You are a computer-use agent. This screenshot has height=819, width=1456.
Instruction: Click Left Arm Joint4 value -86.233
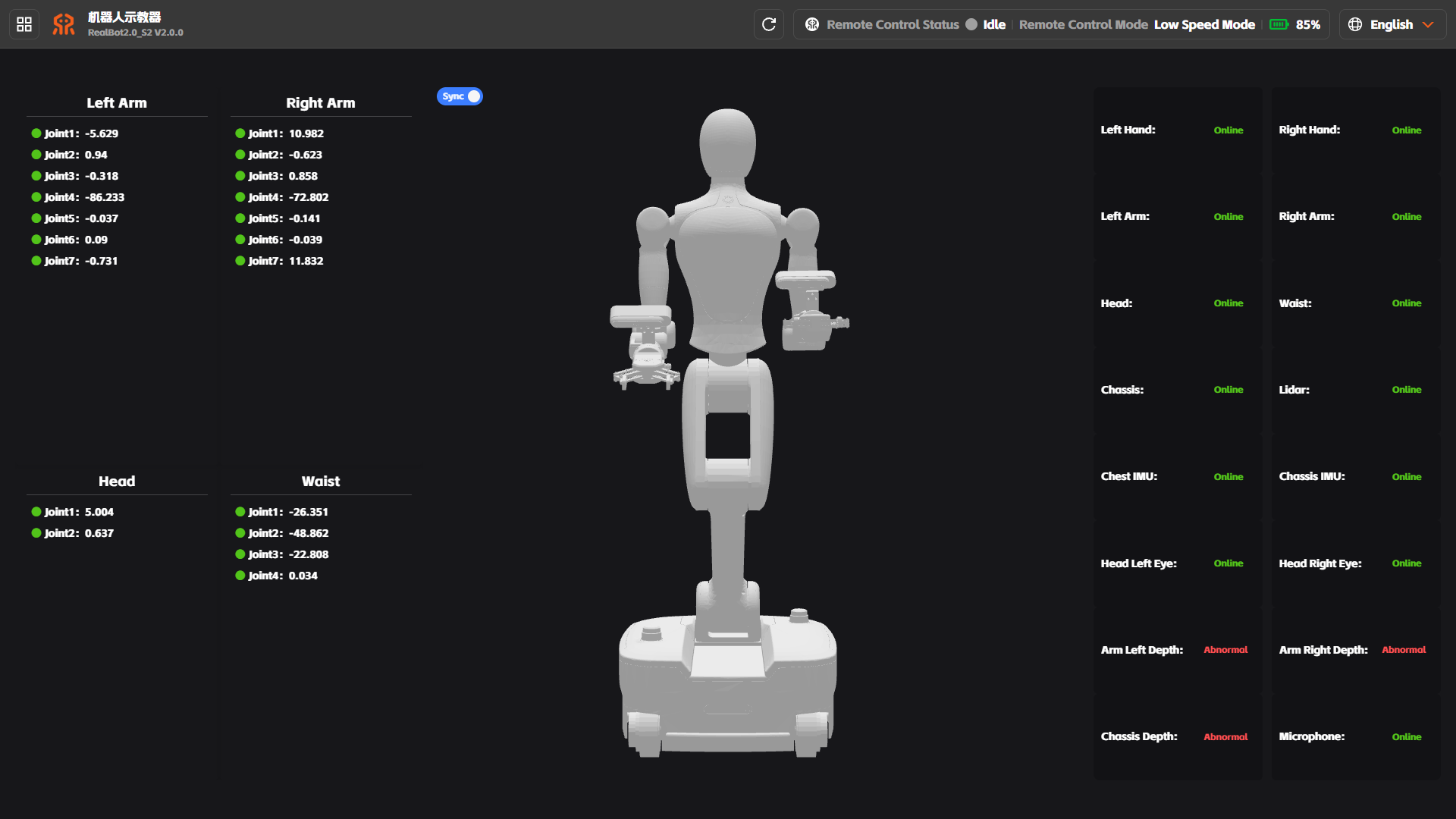105,197
